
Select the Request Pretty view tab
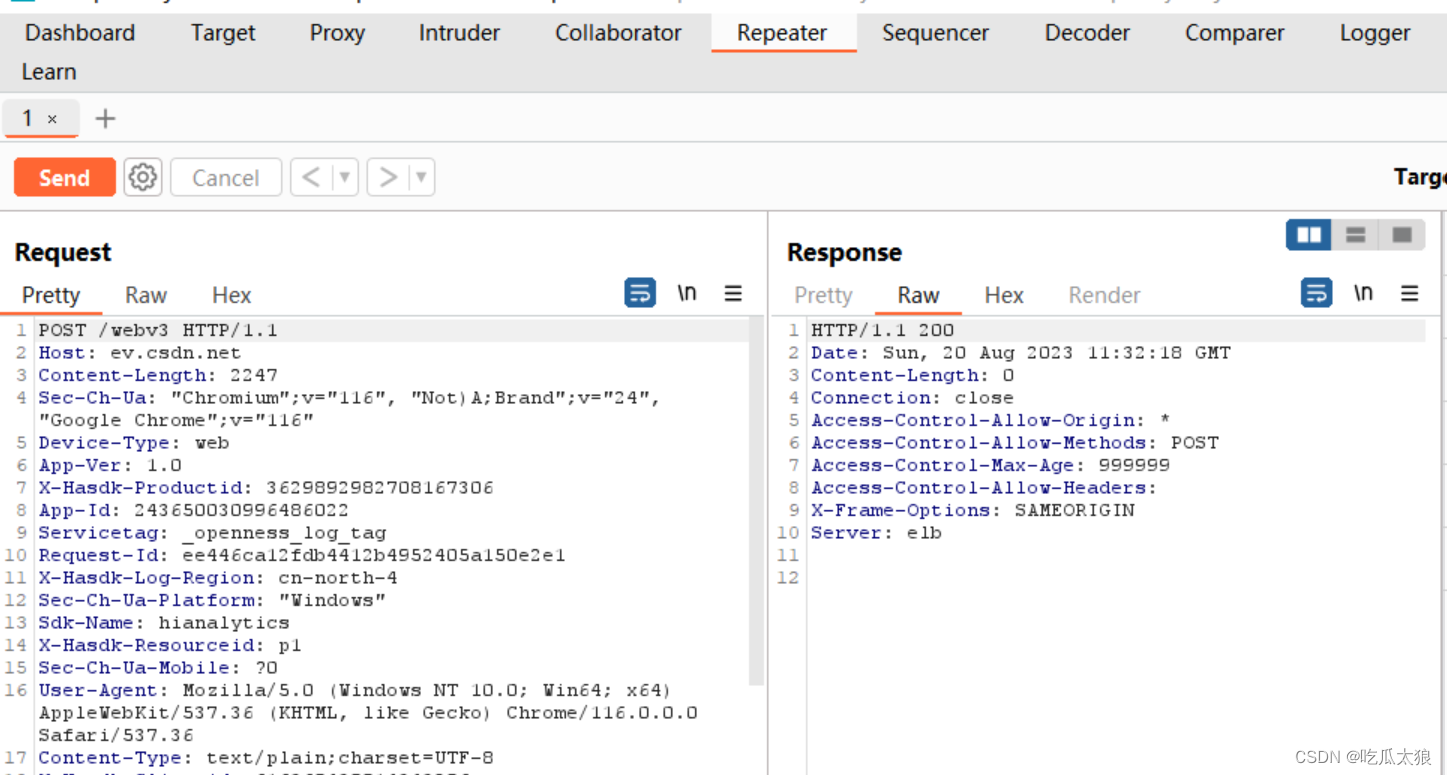[x=51, y=295]
